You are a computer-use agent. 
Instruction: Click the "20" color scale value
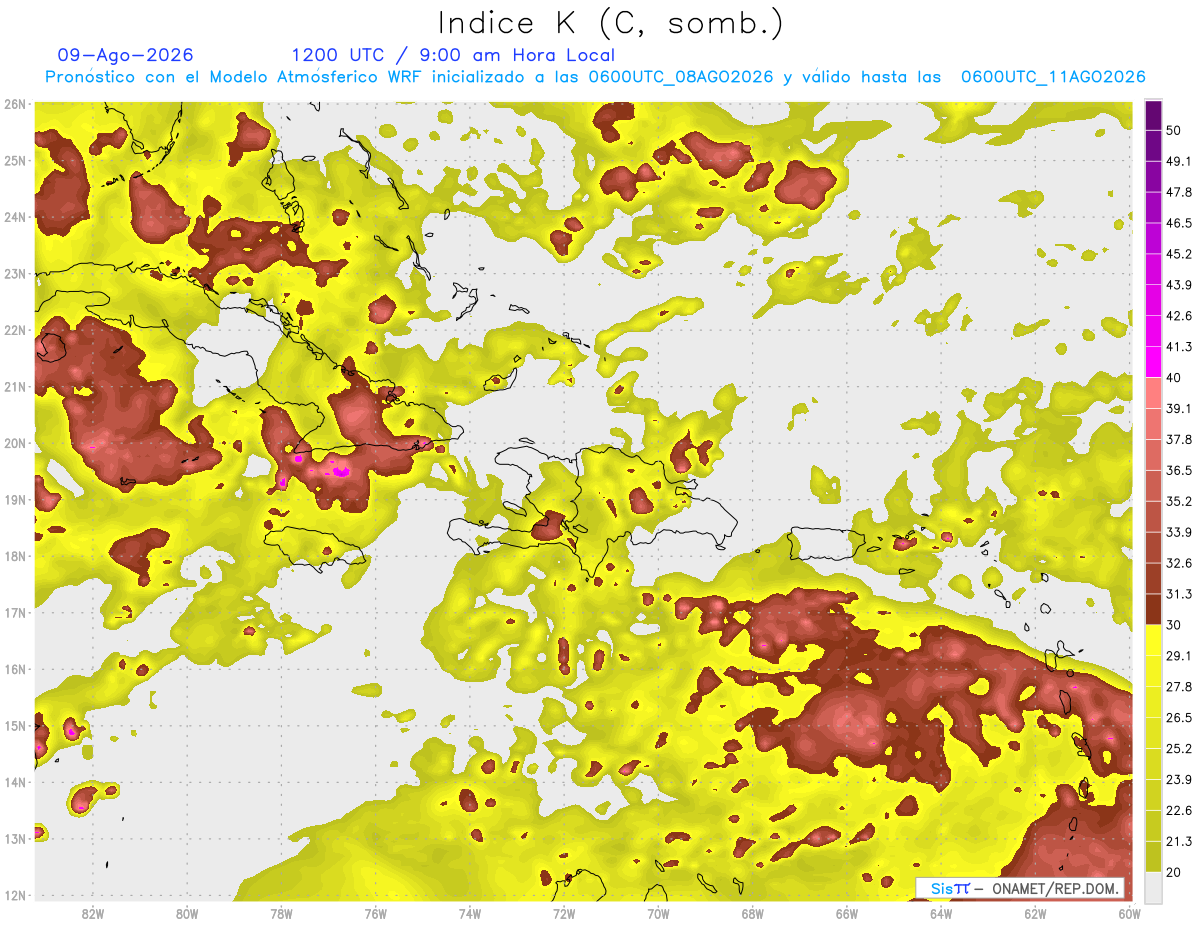pyautogui.click(x=1175, y=873)
